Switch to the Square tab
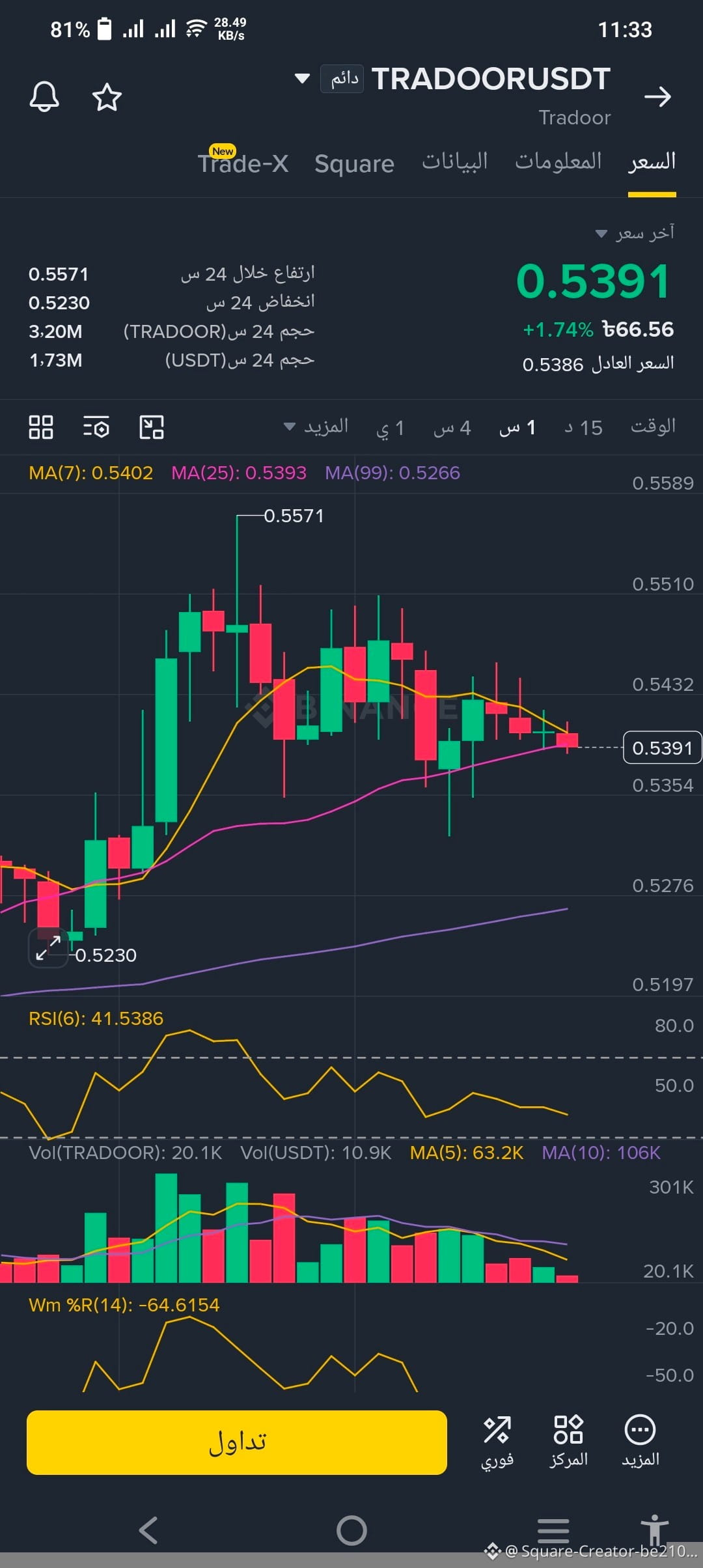The height and width of the screenshot is (1568, 703). pos(354,163)
